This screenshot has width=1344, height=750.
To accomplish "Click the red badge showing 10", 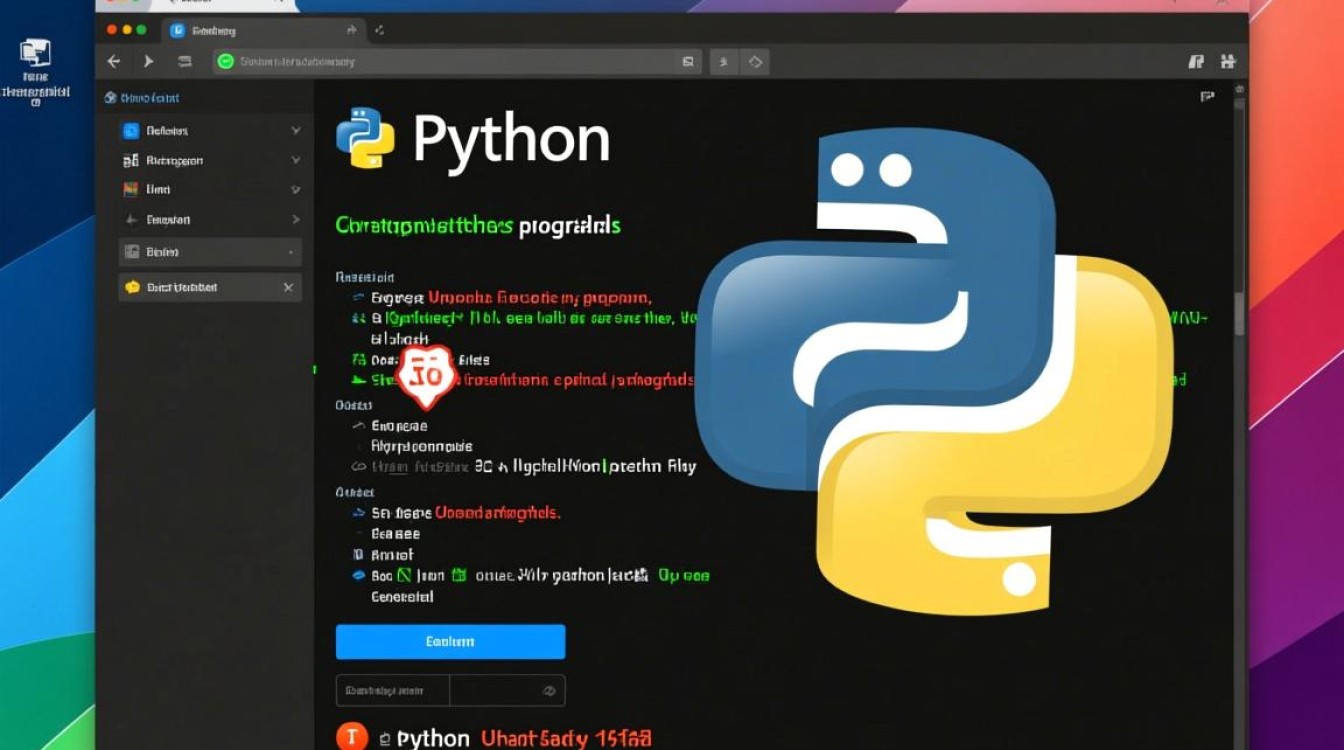I will pyautogui.click(x=427, y=376).
